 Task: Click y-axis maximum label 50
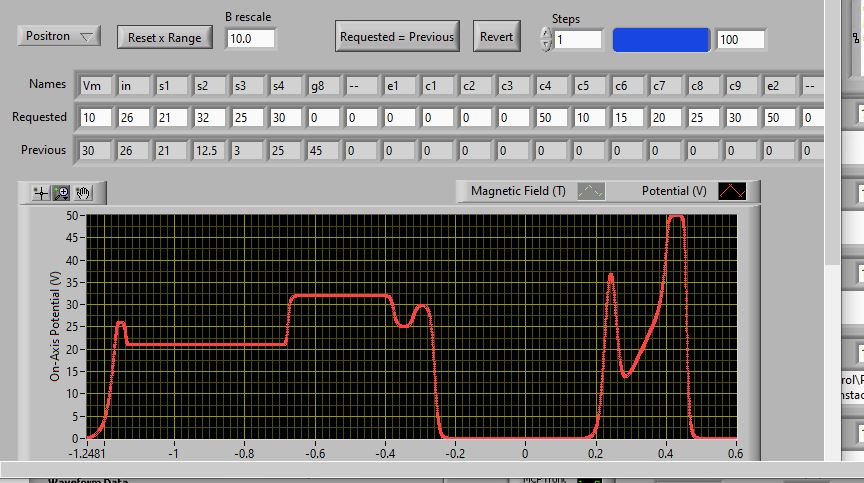72,215
